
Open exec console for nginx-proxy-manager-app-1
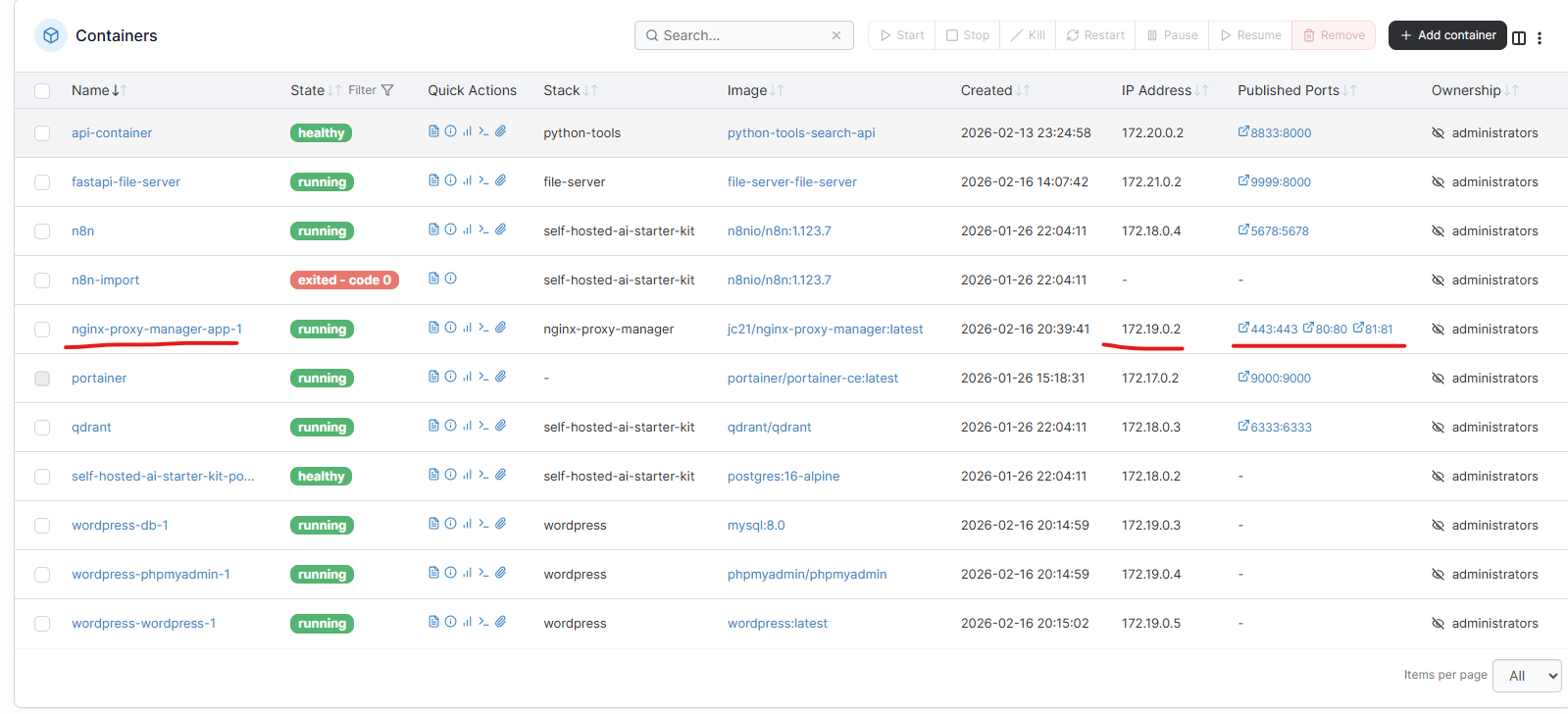pos(483,328)
